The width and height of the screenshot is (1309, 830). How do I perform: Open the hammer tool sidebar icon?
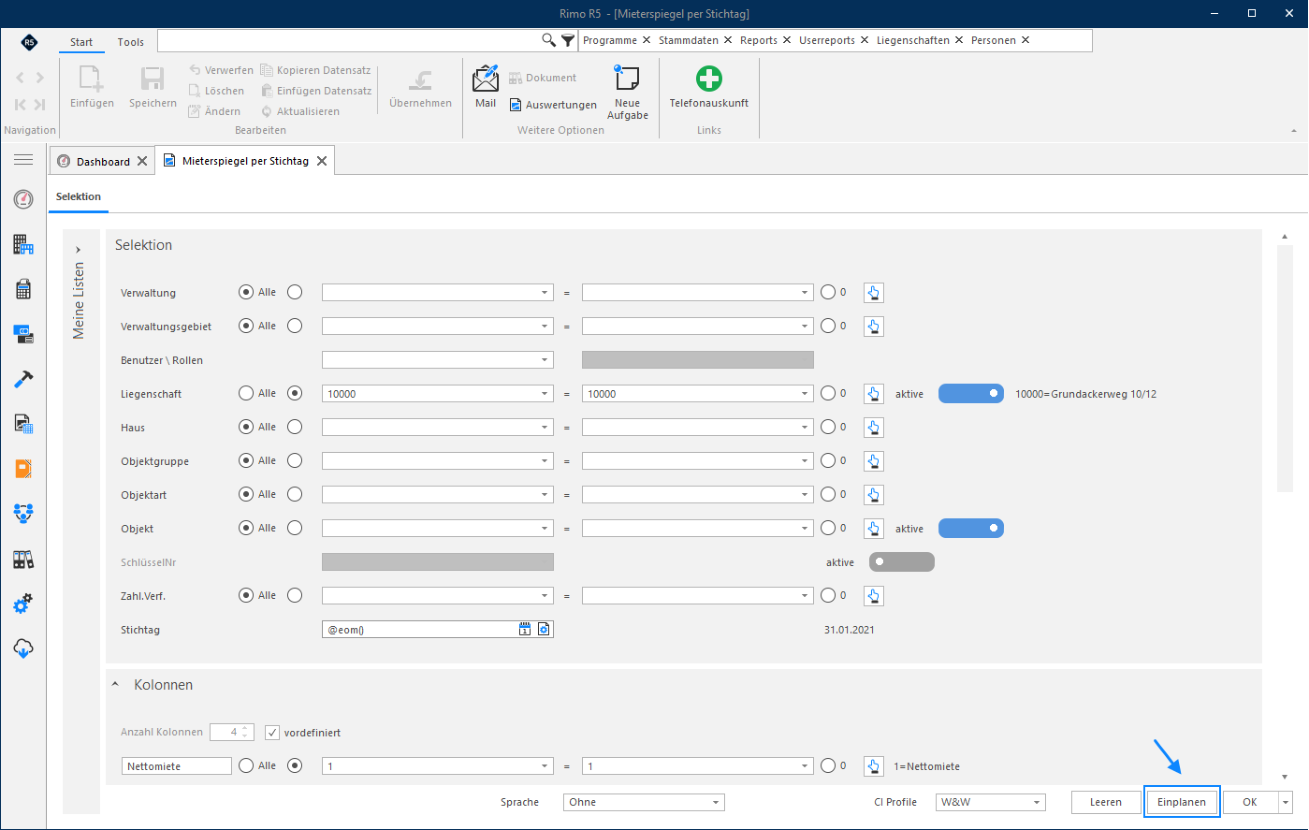(23, 379)
